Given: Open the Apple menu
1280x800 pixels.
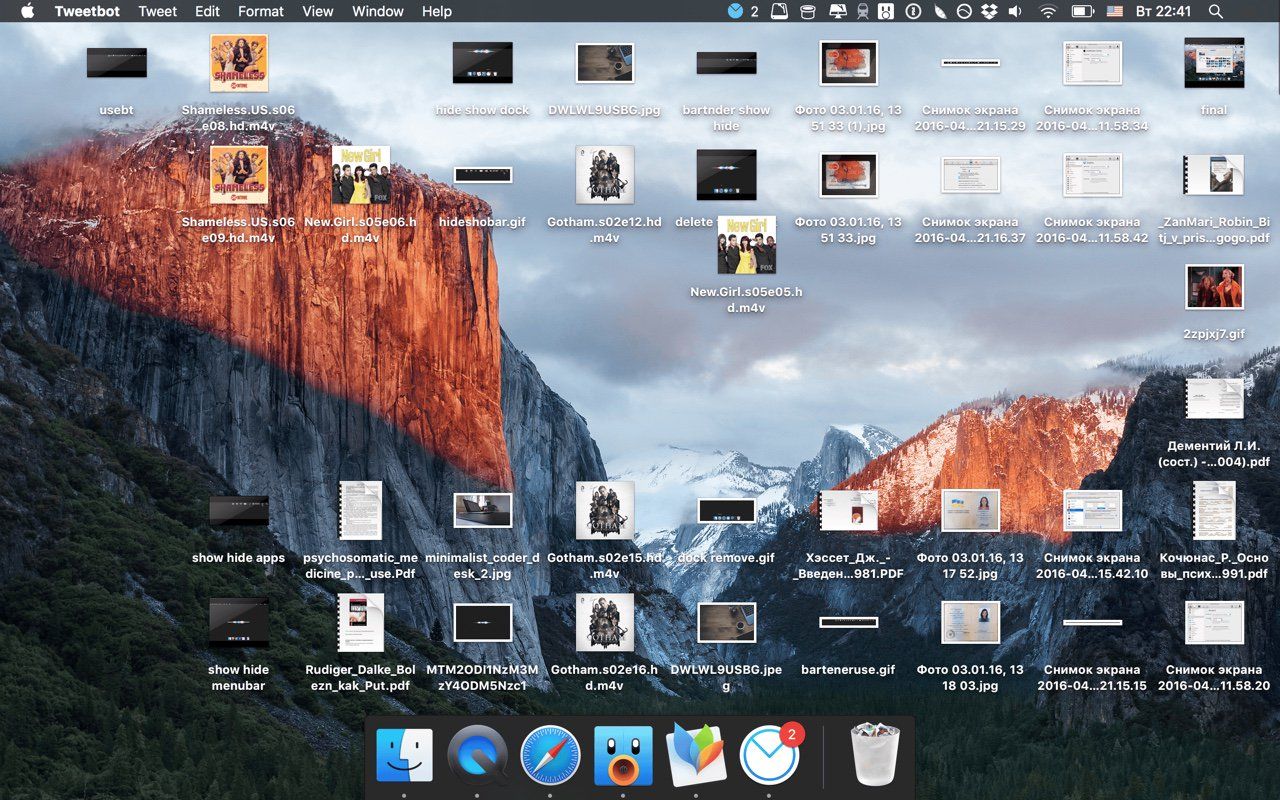Looking at the screenshot, I should (27, 11).
